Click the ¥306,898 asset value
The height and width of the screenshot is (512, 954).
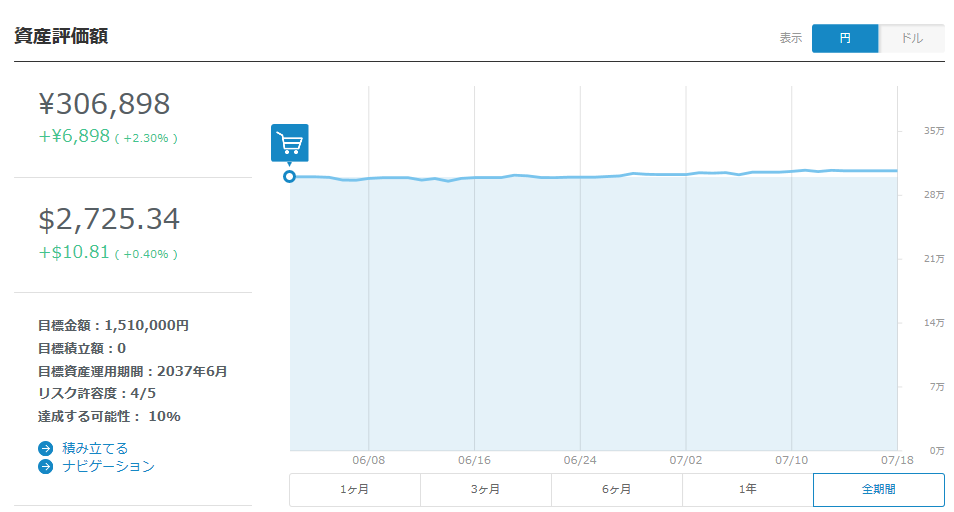(104, 104)
